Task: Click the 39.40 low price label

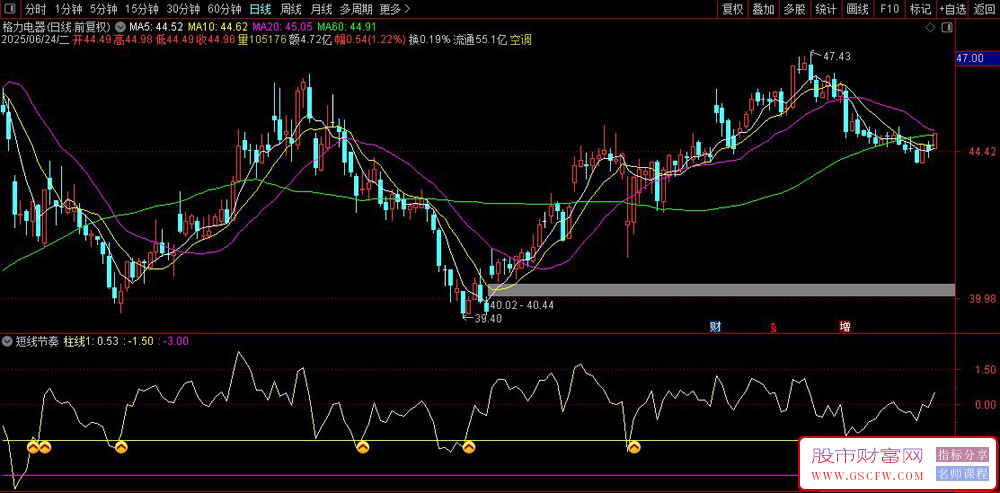Action: coord(489,319)
